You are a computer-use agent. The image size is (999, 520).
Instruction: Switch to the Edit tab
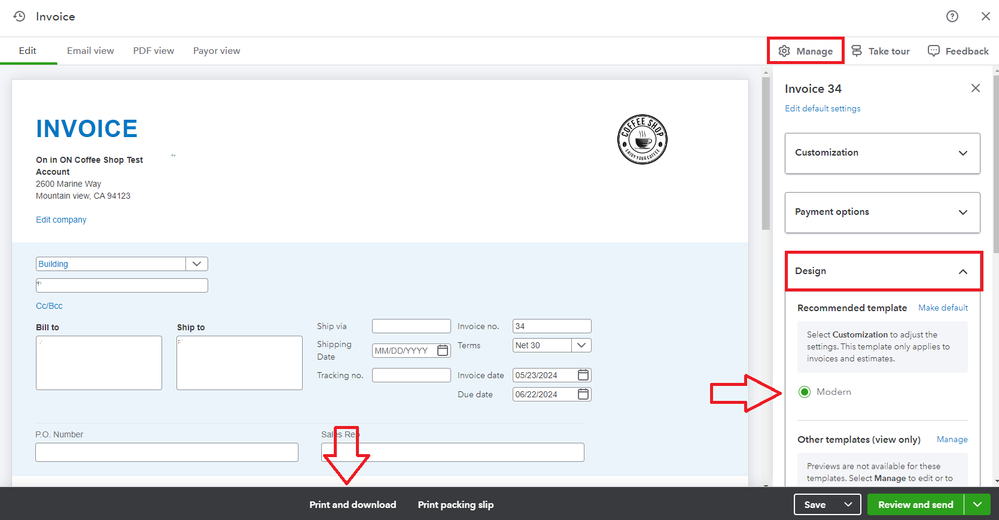tap(27, 51)
